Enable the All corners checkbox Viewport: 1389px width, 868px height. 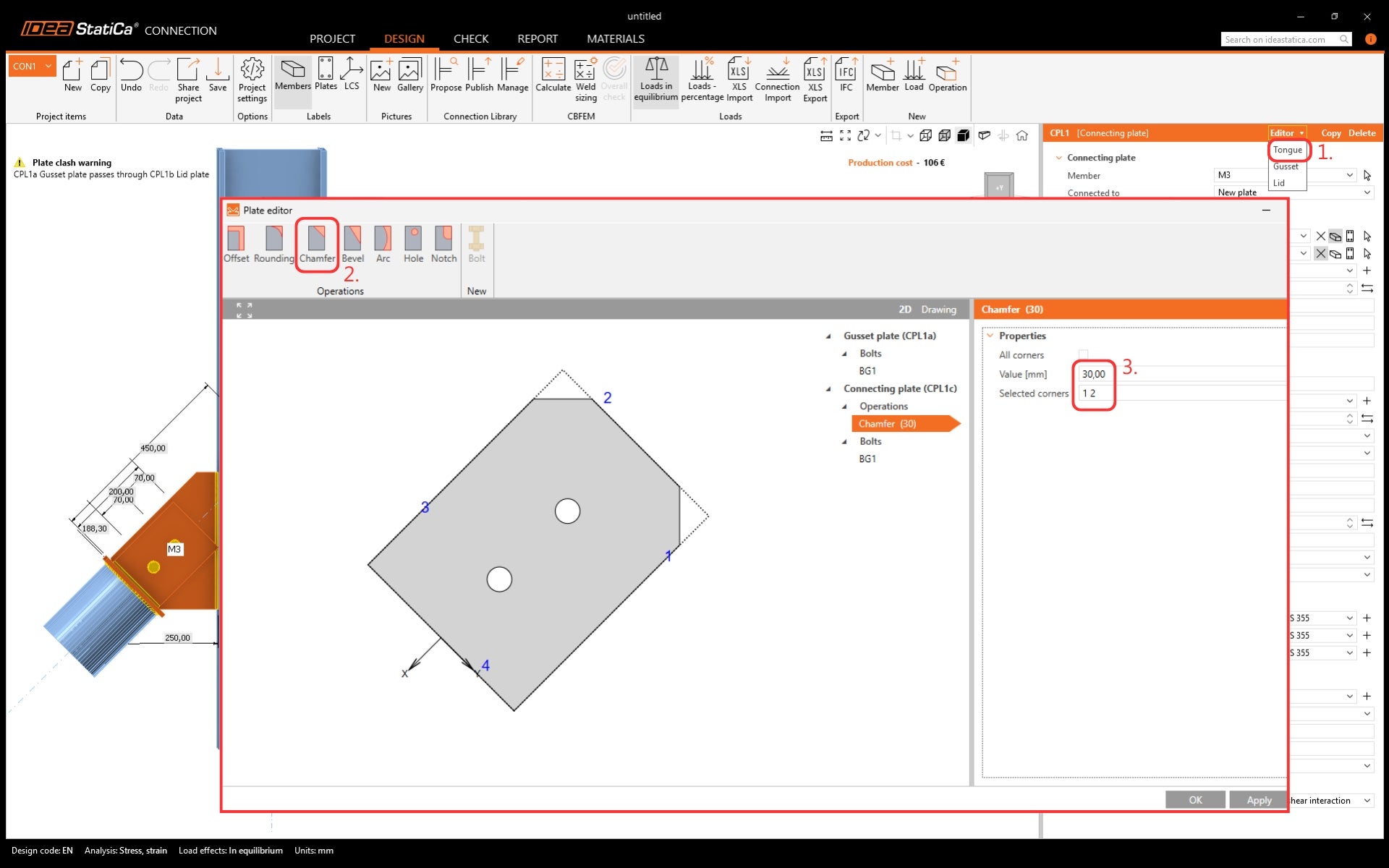[1083, 354]
